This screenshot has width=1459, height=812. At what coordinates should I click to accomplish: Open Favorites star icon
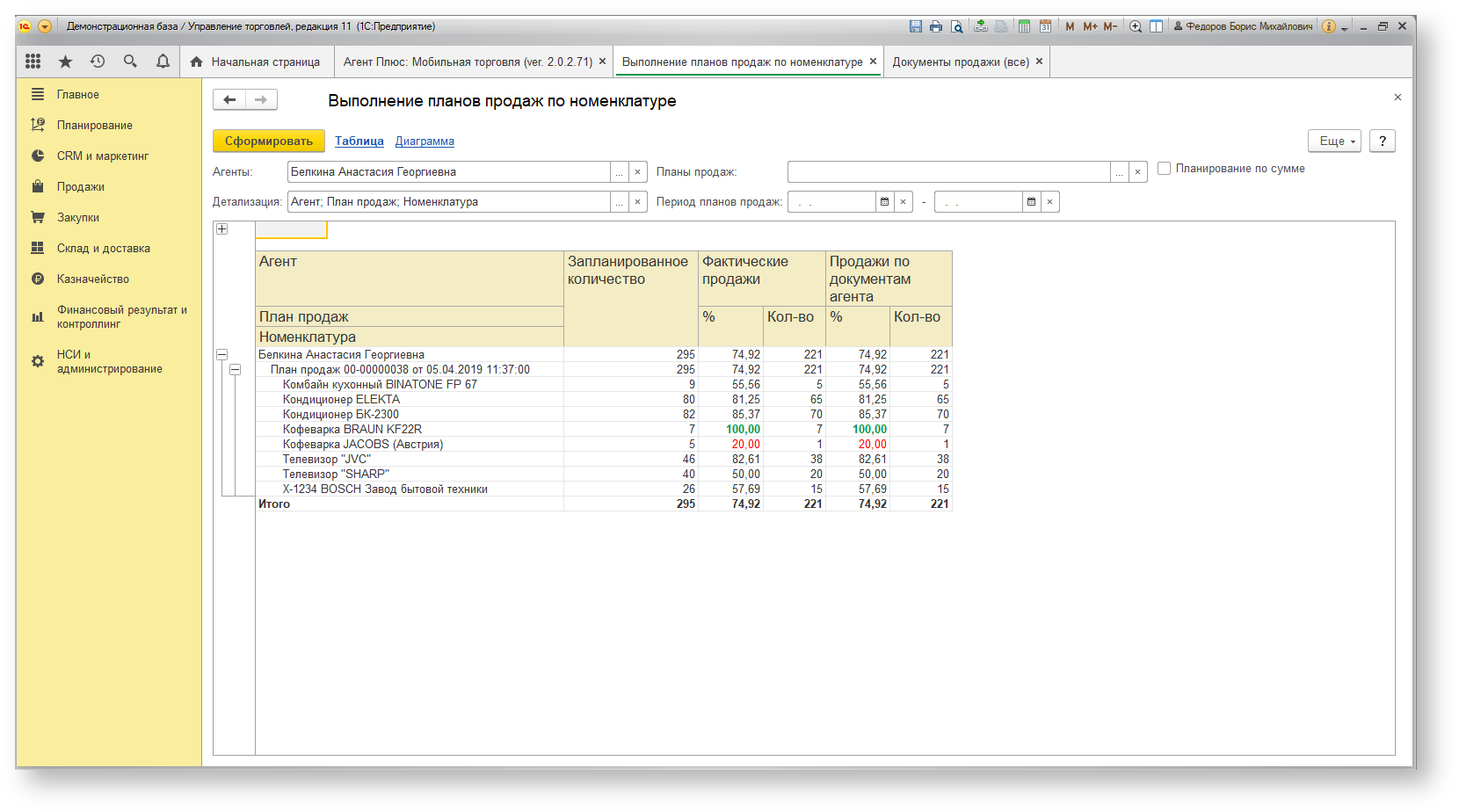click(x=66, y=62)
